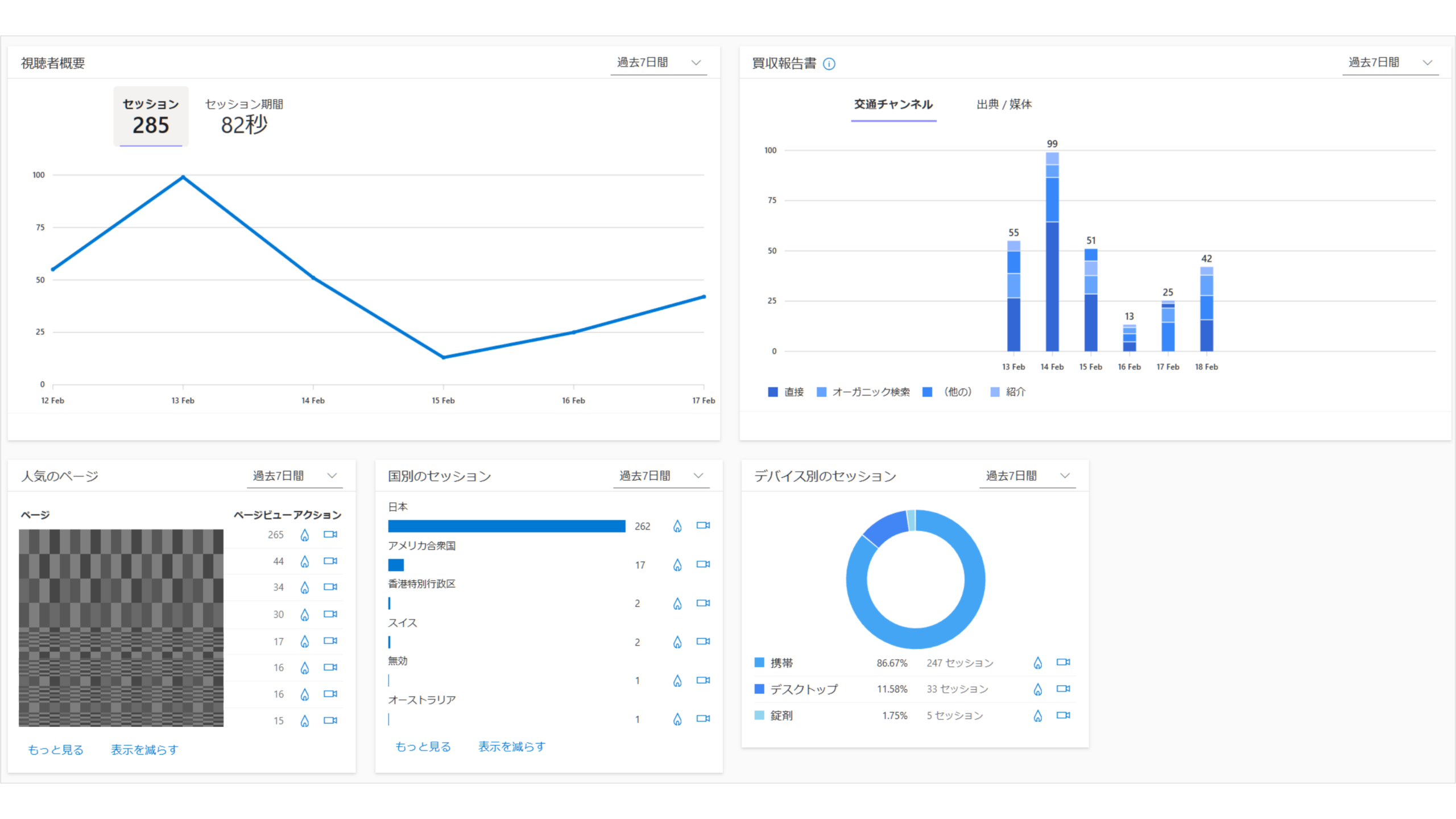
Task: Open the heatmap icon for スイス sessions
Action: point(677,642)
